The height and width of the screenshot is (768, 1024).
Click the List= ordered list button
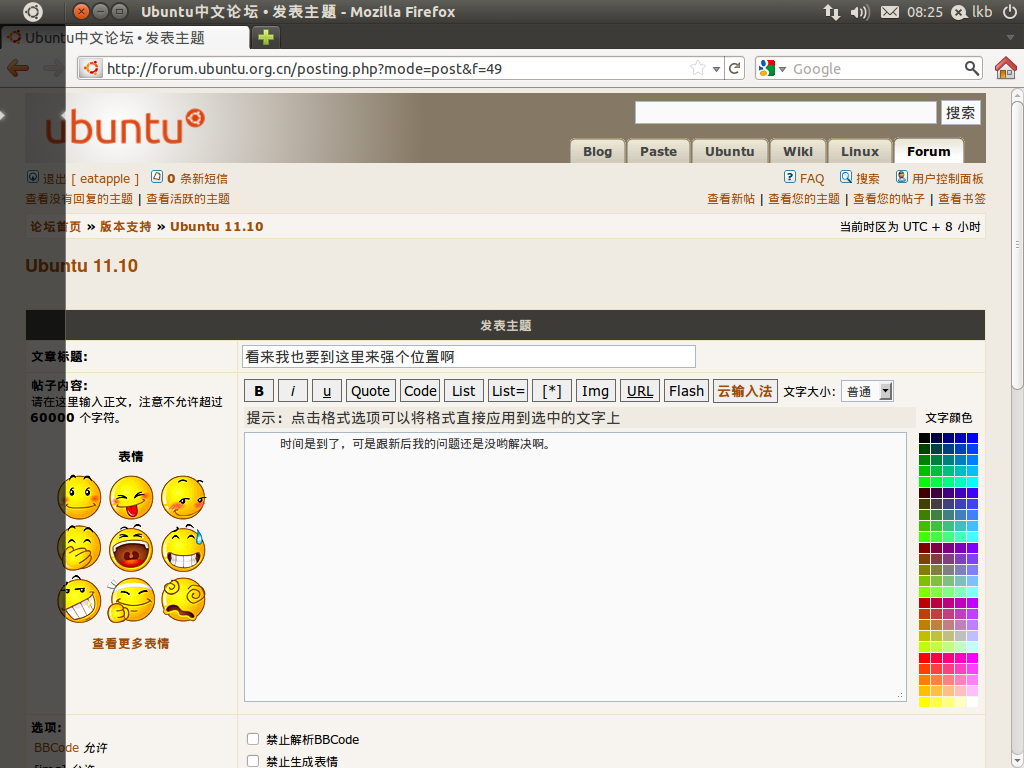tap(508, 391)
